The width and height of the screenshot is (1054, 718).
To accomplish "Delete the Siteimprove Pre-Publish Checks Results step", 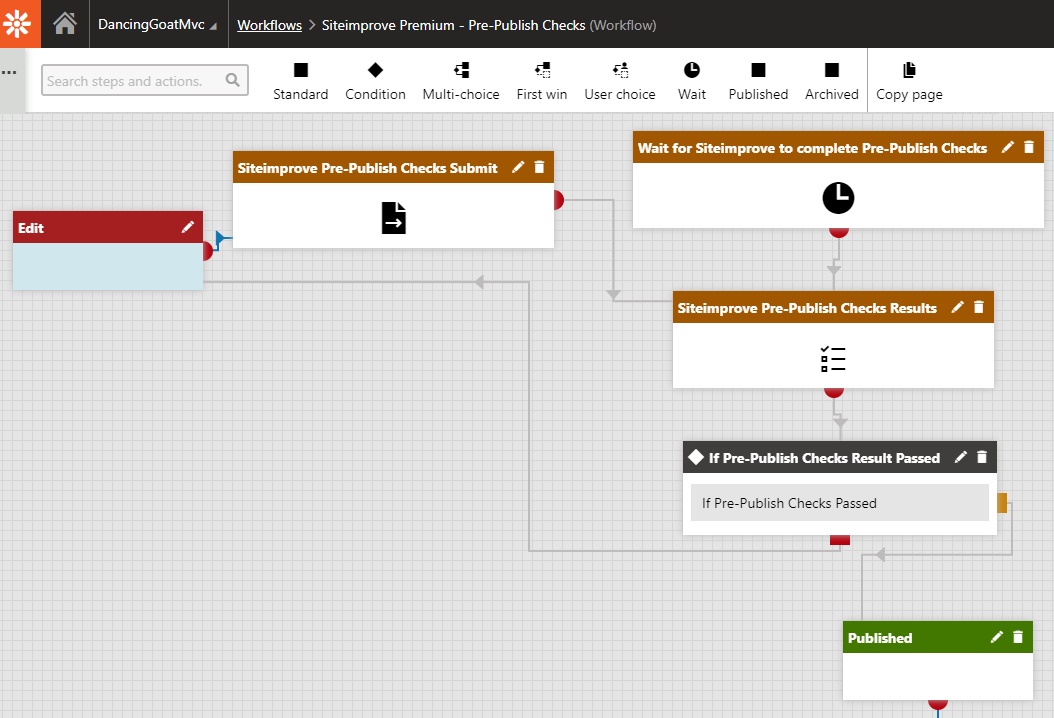I will click(979, 307).
